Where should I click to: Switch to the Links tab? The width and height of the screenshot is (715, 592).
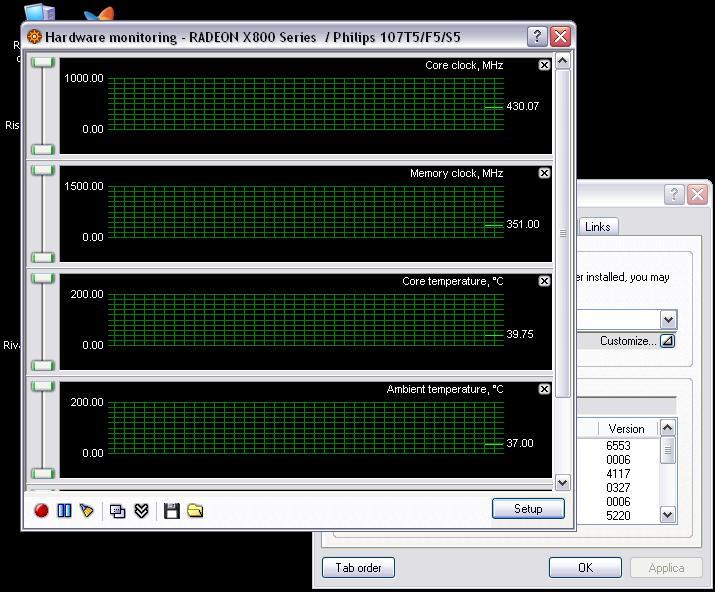(x=598, y=227)
